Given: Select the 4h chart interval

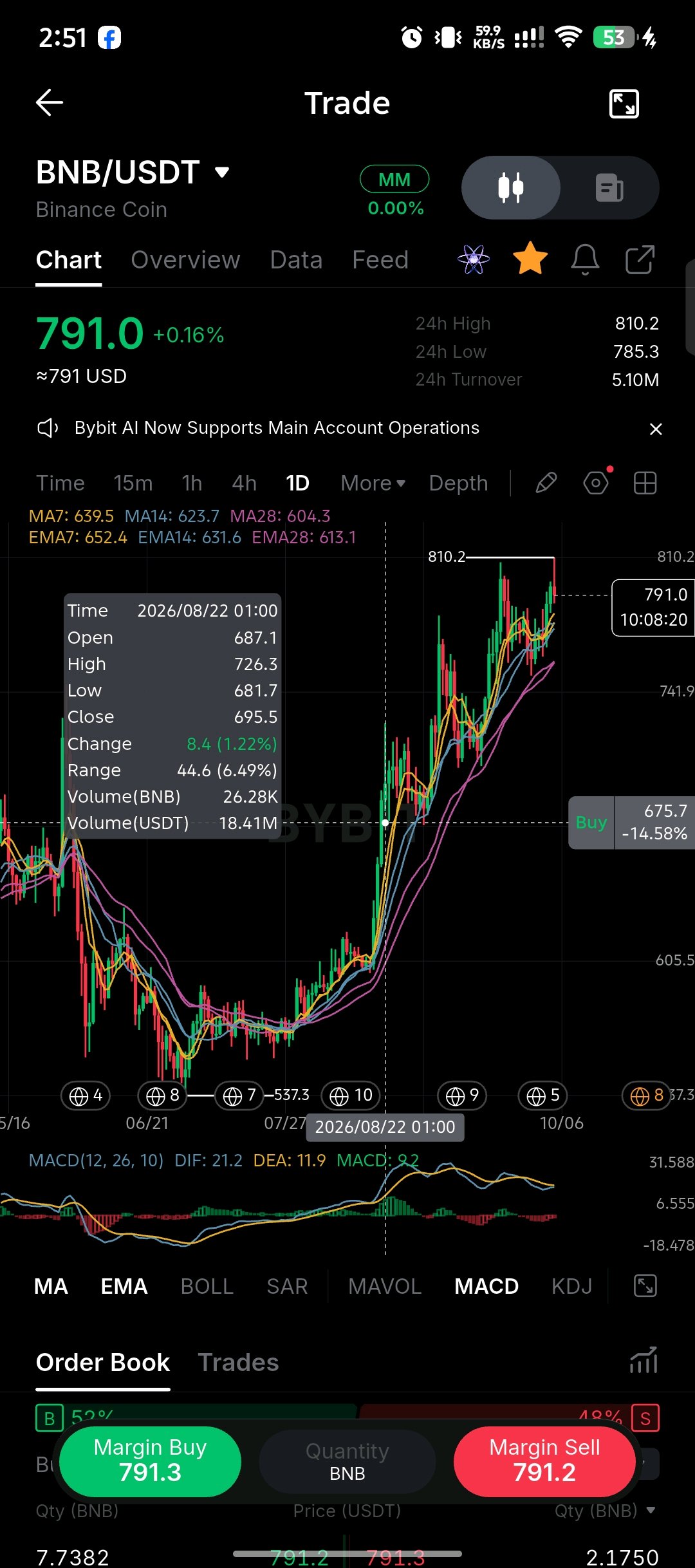Looking at the screenshot, I should click(244, 483).
